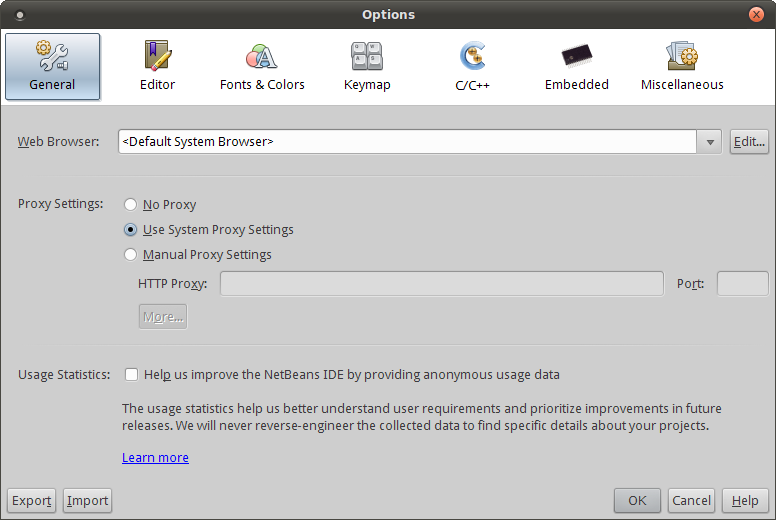The image size is (776, 520).
Task: Click the Edit... button for web browsers
Action: pos(749,142)
